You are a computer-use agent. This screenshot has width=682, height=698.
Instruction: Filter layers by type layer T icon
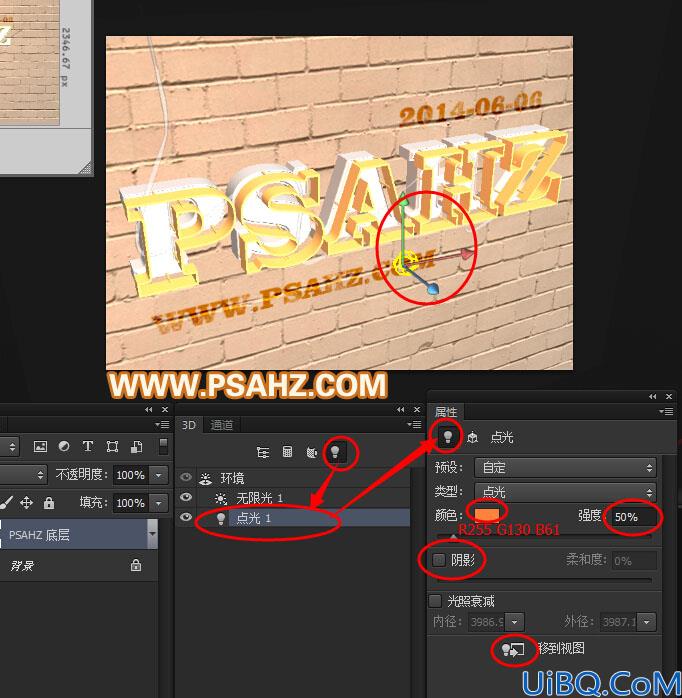tap(88, 446)
